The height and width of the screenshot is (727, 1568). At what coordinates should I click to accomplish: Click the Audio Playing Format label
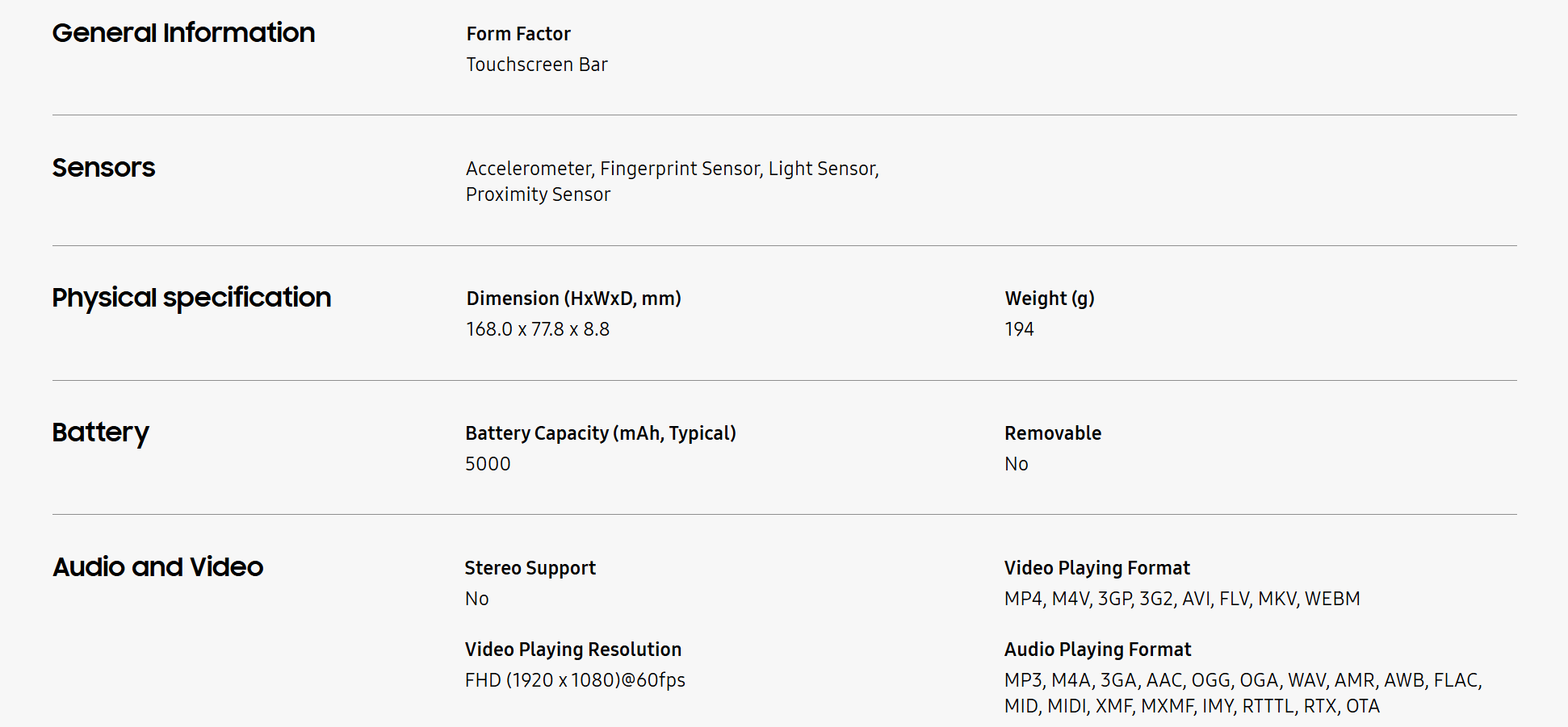coord(1098,650)
